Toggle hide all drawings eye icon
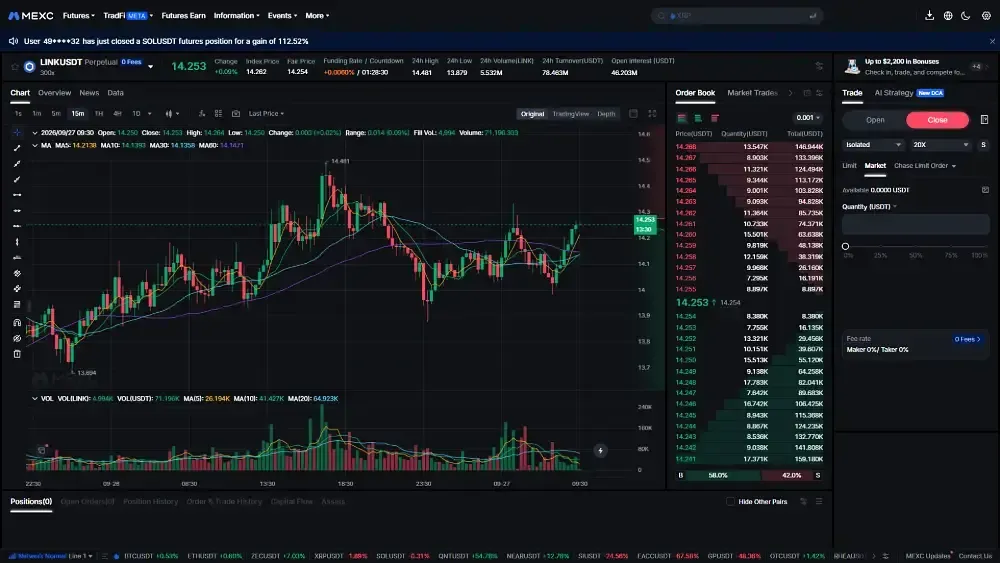Image resolution: width=1000 pixels, height=563 pixels. (x=17, y=339)
